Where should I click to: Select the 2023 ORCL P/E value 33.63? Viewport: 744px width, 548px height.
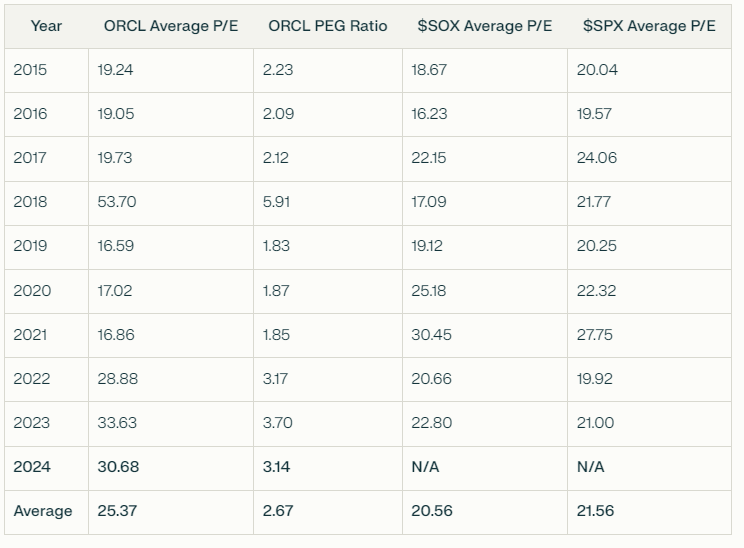point(117,423)
